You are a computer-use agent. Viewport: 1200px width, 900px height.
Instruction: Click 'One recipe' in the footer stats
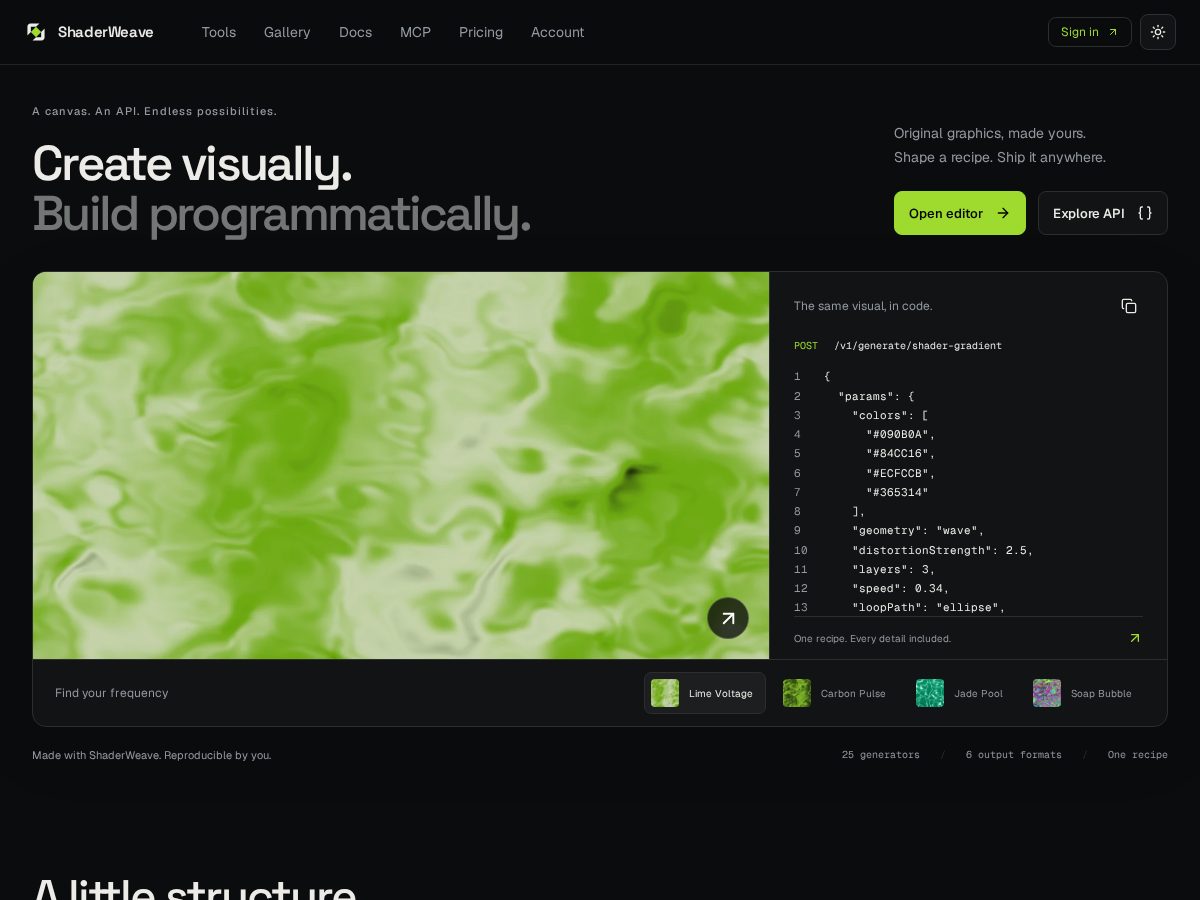1138,755
